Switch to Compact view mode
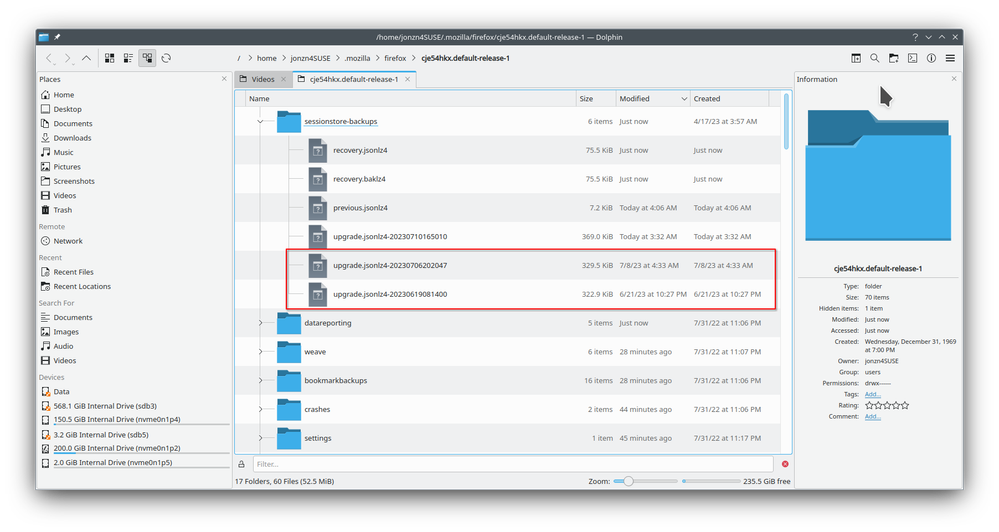999x532 pixels. [128, 58]
